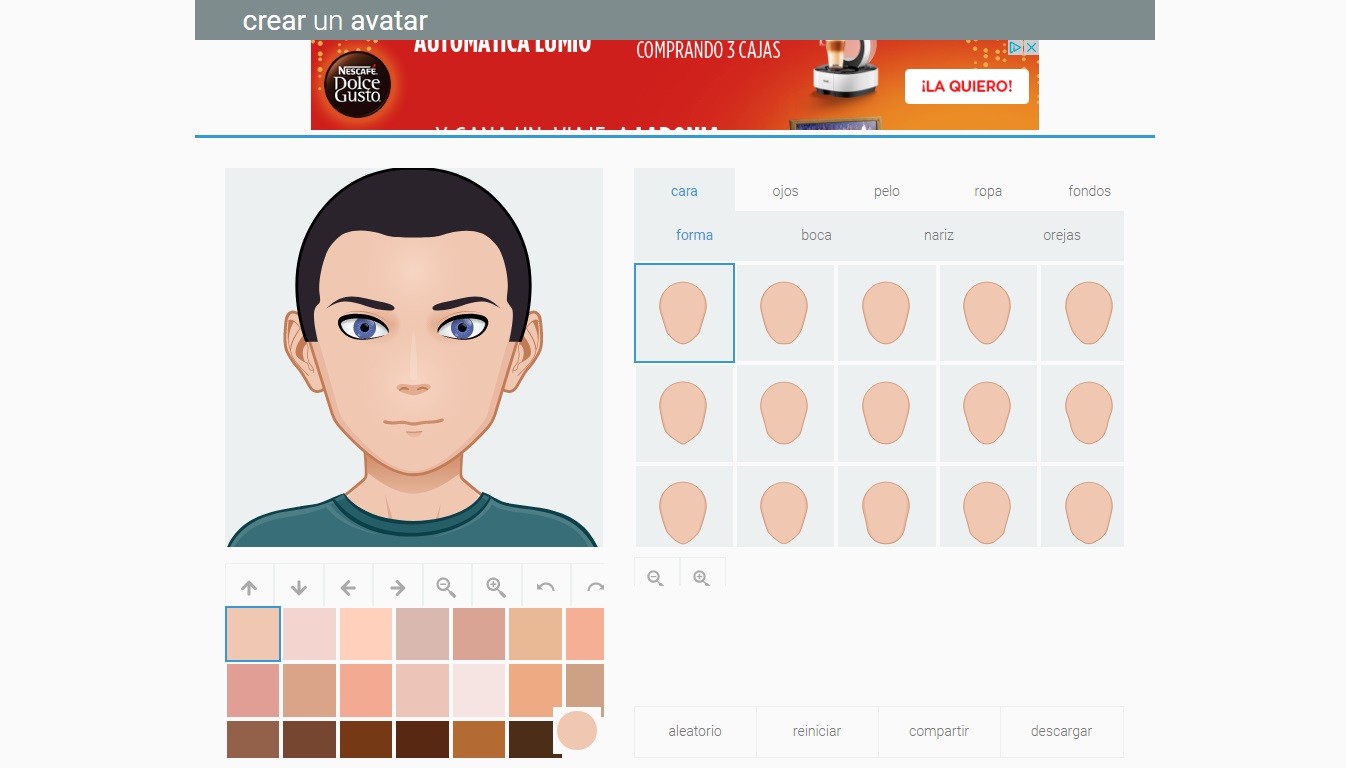This screenshot has width=1346, height=768.
Task: Close the Nescafé Dolce Gusto ad
Action: (1031, 48)
